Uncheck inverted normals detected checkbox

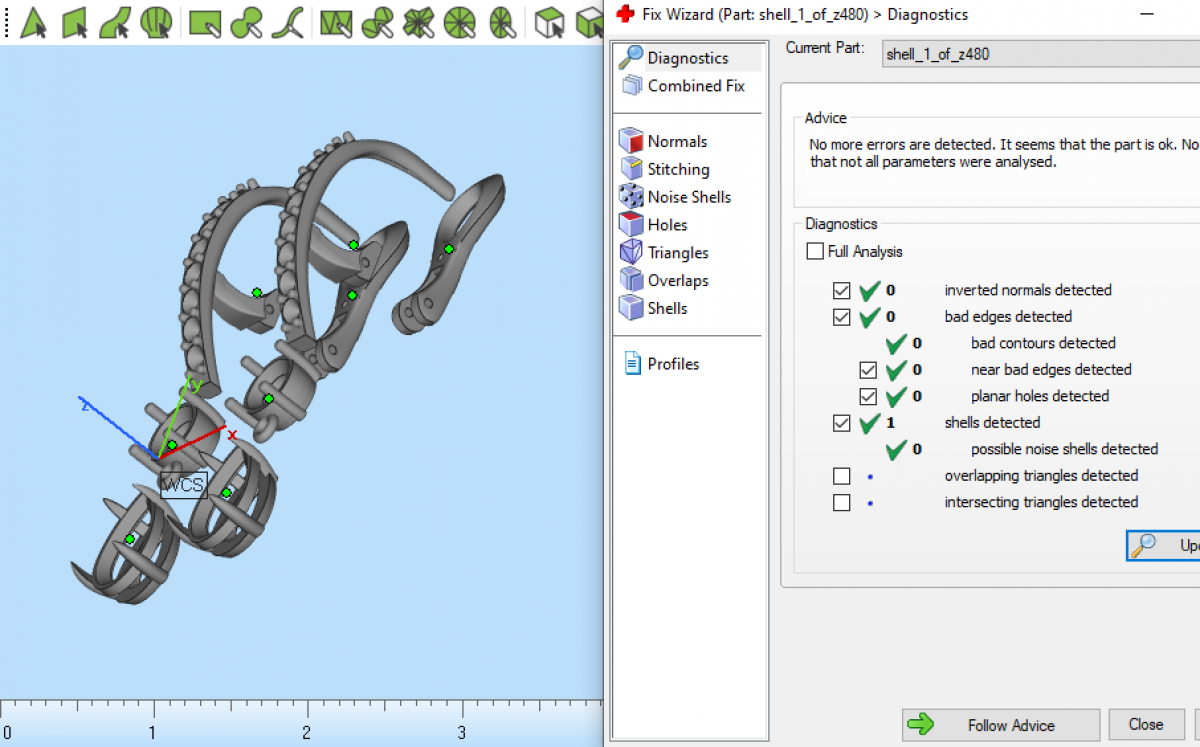pos(842,291)
